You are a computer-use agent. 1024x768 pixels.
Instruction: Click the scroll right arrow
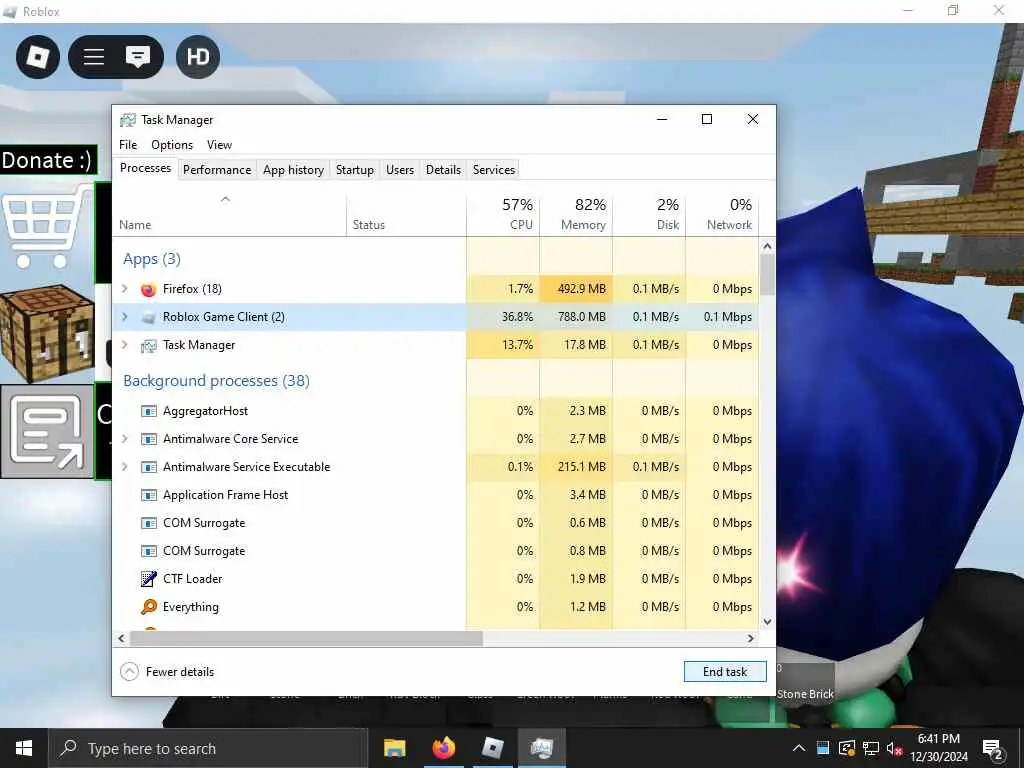[x=750, y=638]
